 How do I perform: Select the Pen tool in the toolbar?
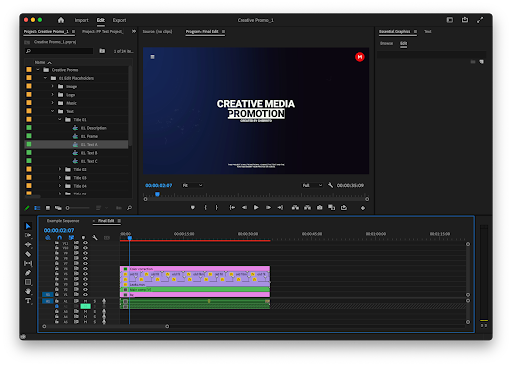[x=28, y=273]
